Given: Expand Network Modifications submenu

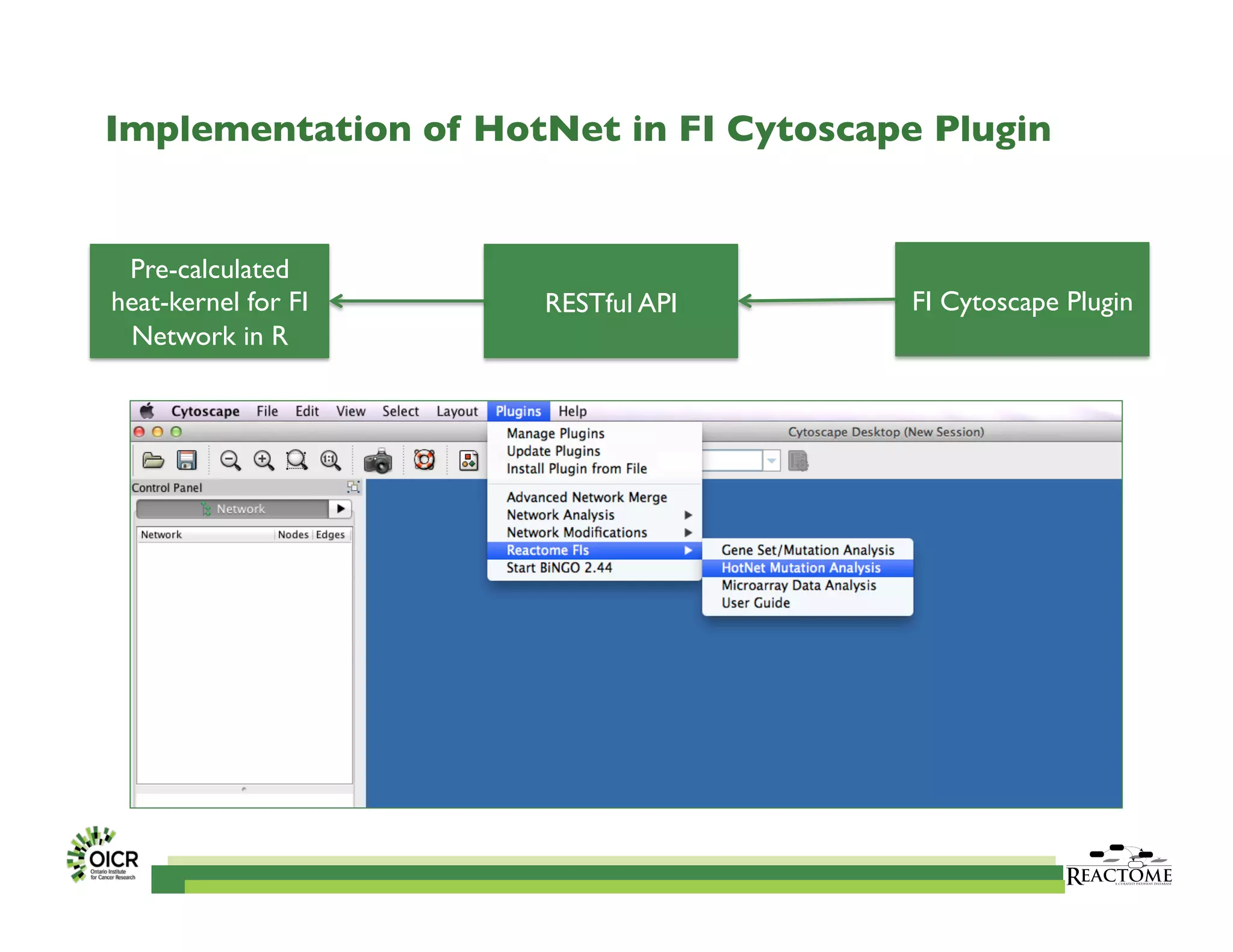Looking at the screenshot, I should [x=594, y=533].
